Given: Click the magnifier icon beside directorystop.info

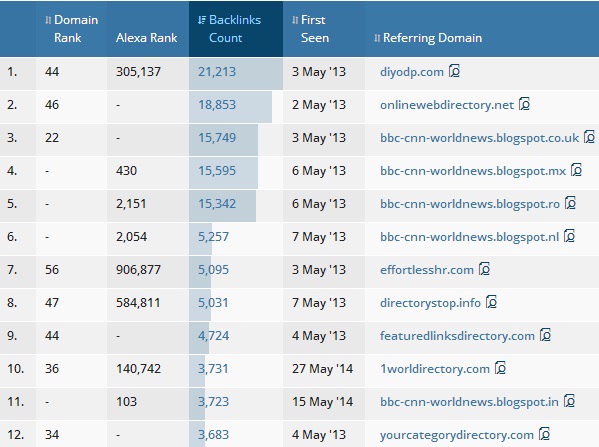Looking at the screenshot, I should pyautogui.click(x=491, y=302).
